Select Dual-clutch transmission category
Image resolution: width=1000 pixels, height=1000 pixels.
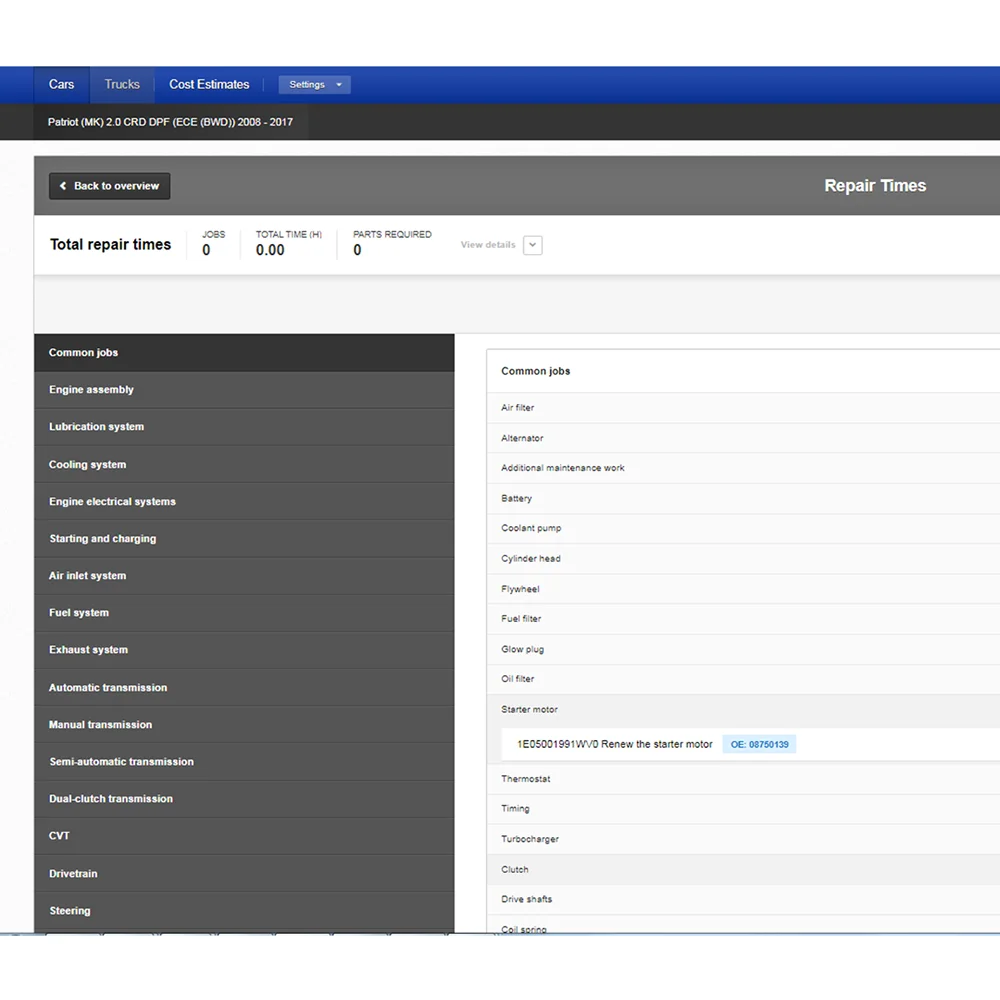[111, 799]
